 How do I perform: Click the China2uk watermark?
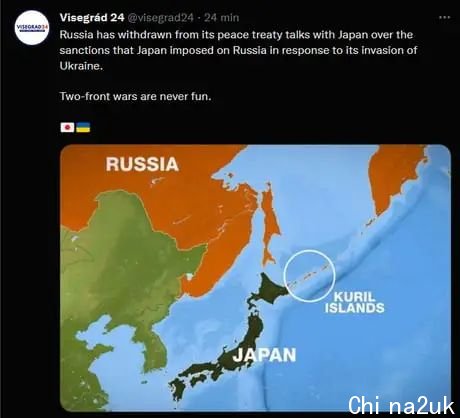click(x=401, y=406)
